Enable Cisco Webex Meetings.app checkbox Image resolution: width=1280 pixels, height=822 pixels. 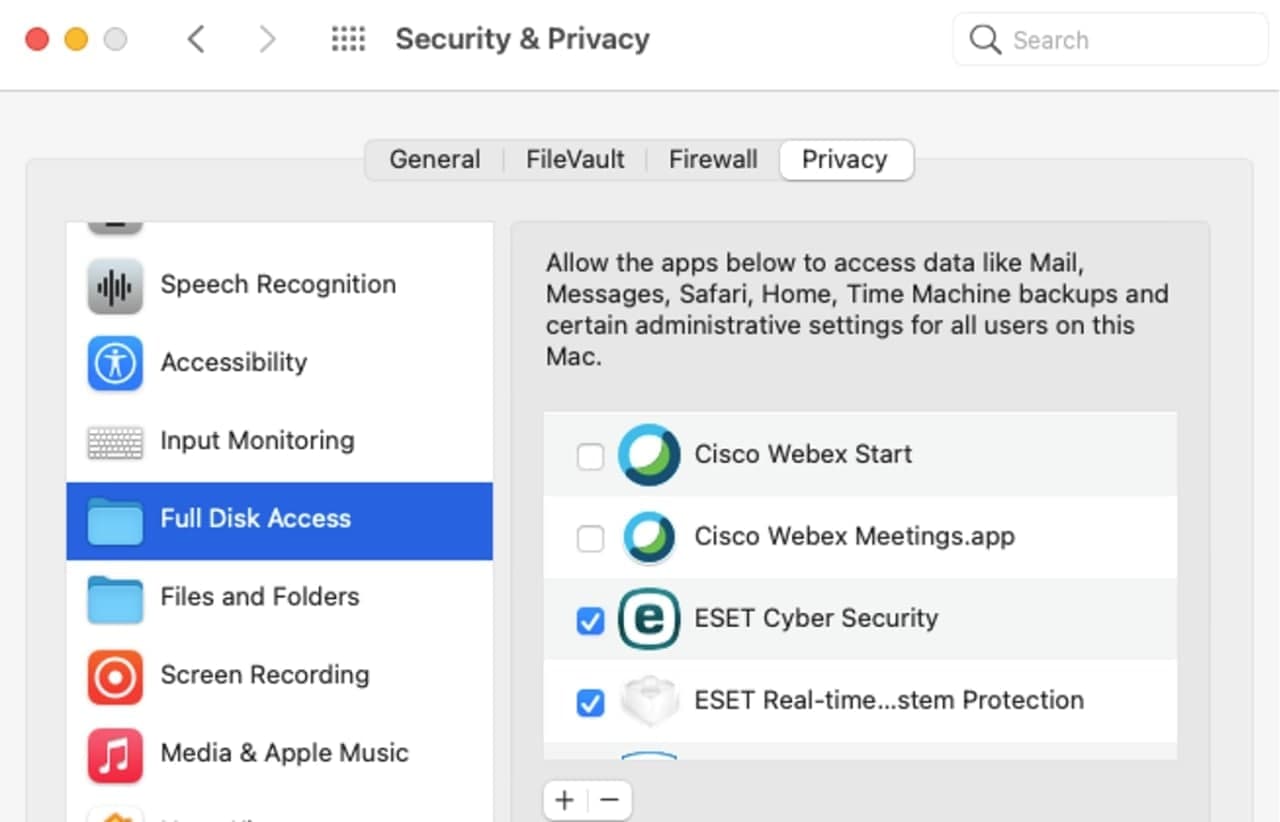(x=591, y=539)
